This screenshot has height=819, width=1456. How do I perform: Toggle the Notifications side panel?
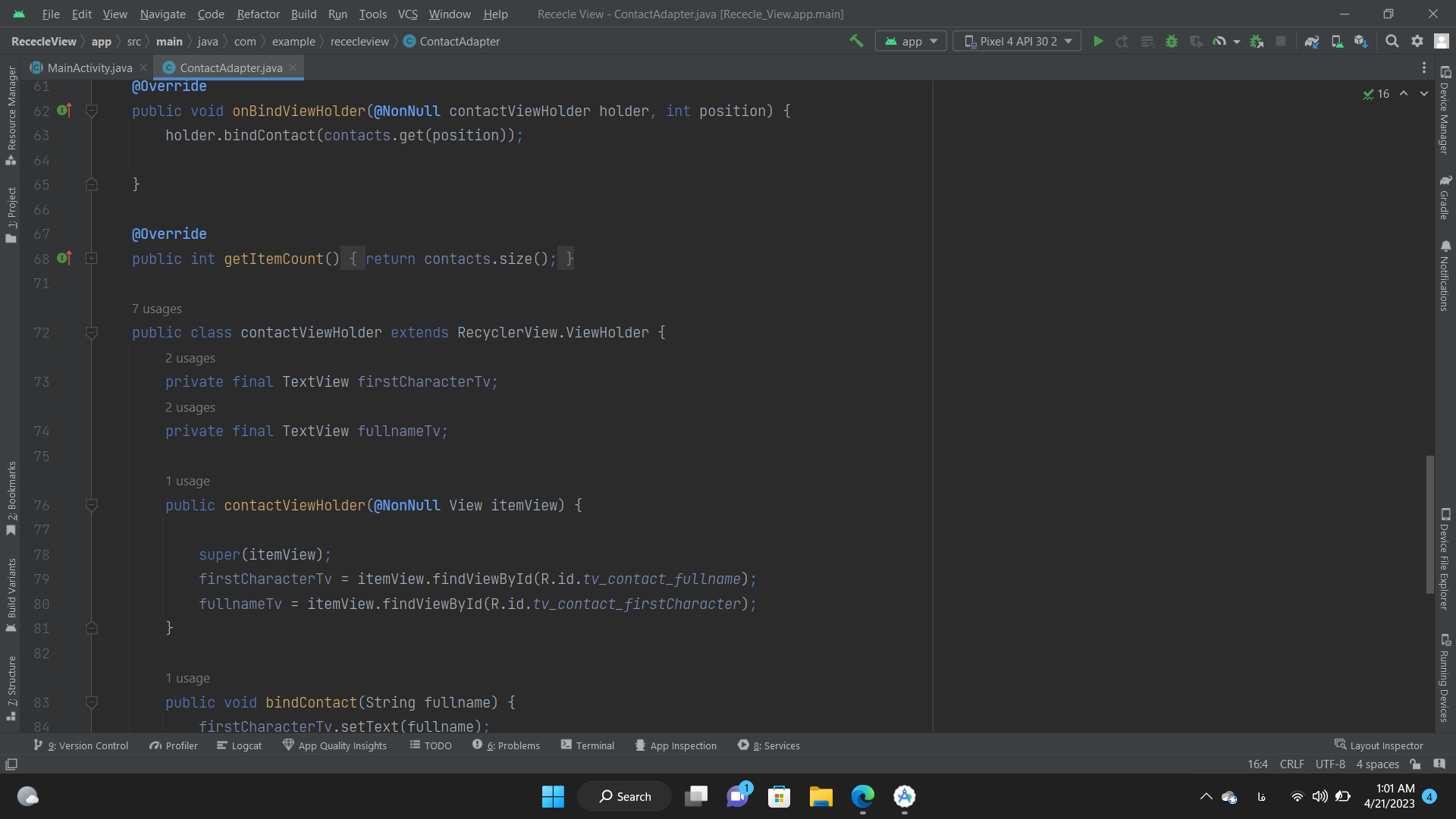click(x=1445, y=276)
